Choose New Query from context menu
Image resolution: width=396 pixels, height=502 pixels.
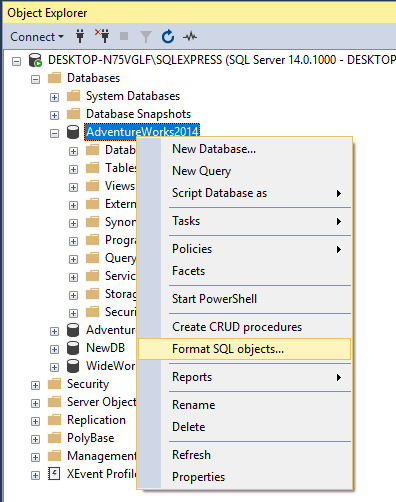(245, 171)
